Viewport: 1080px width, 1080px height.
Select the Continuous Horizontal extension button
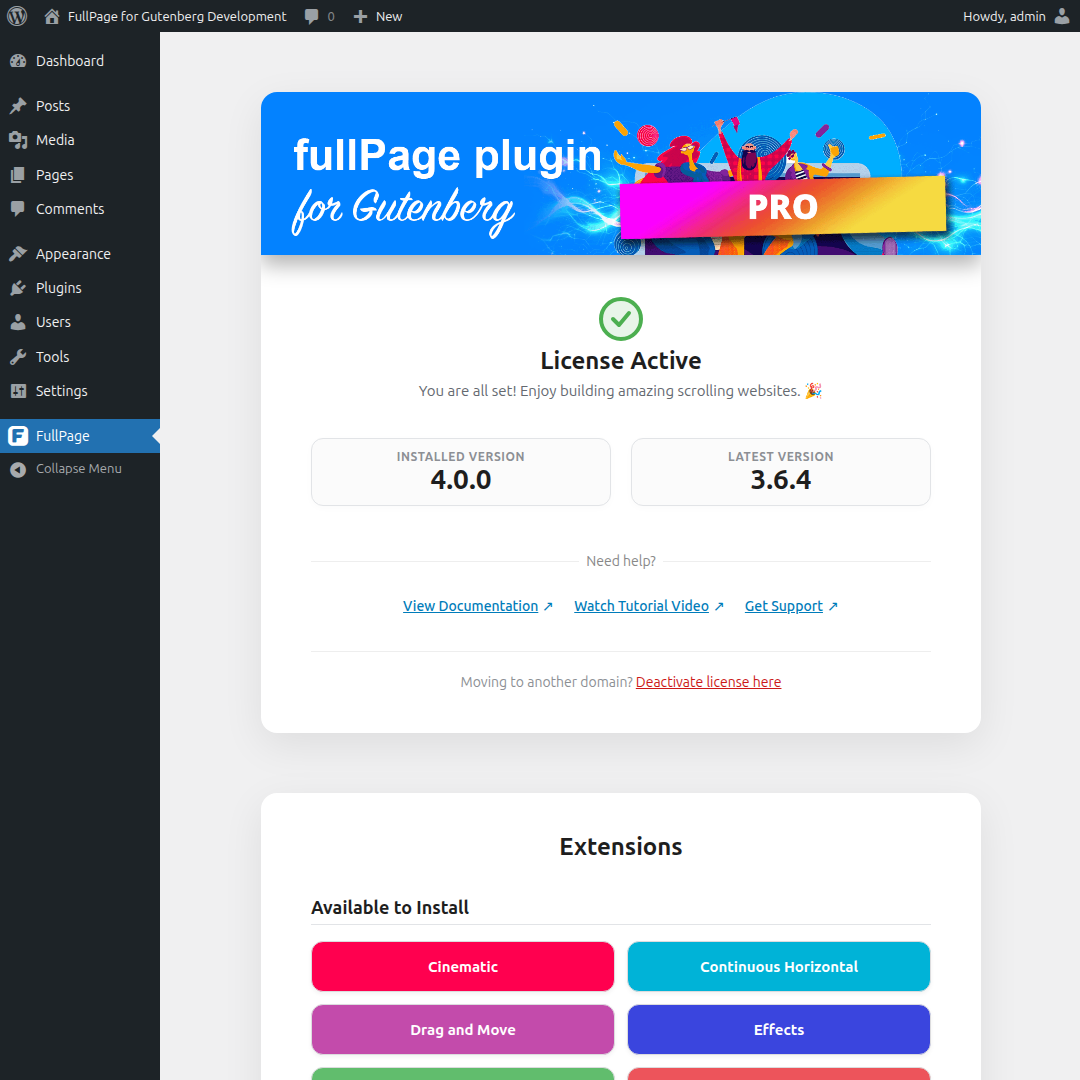pyautogui.click(x=779, y=966)
